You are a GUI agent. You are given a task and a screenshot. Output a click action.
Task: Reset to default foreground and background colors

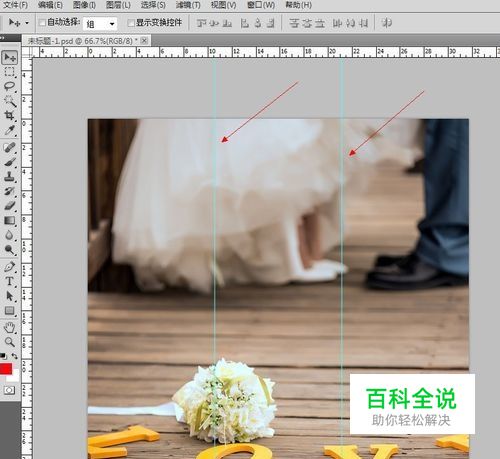[3, 356]
